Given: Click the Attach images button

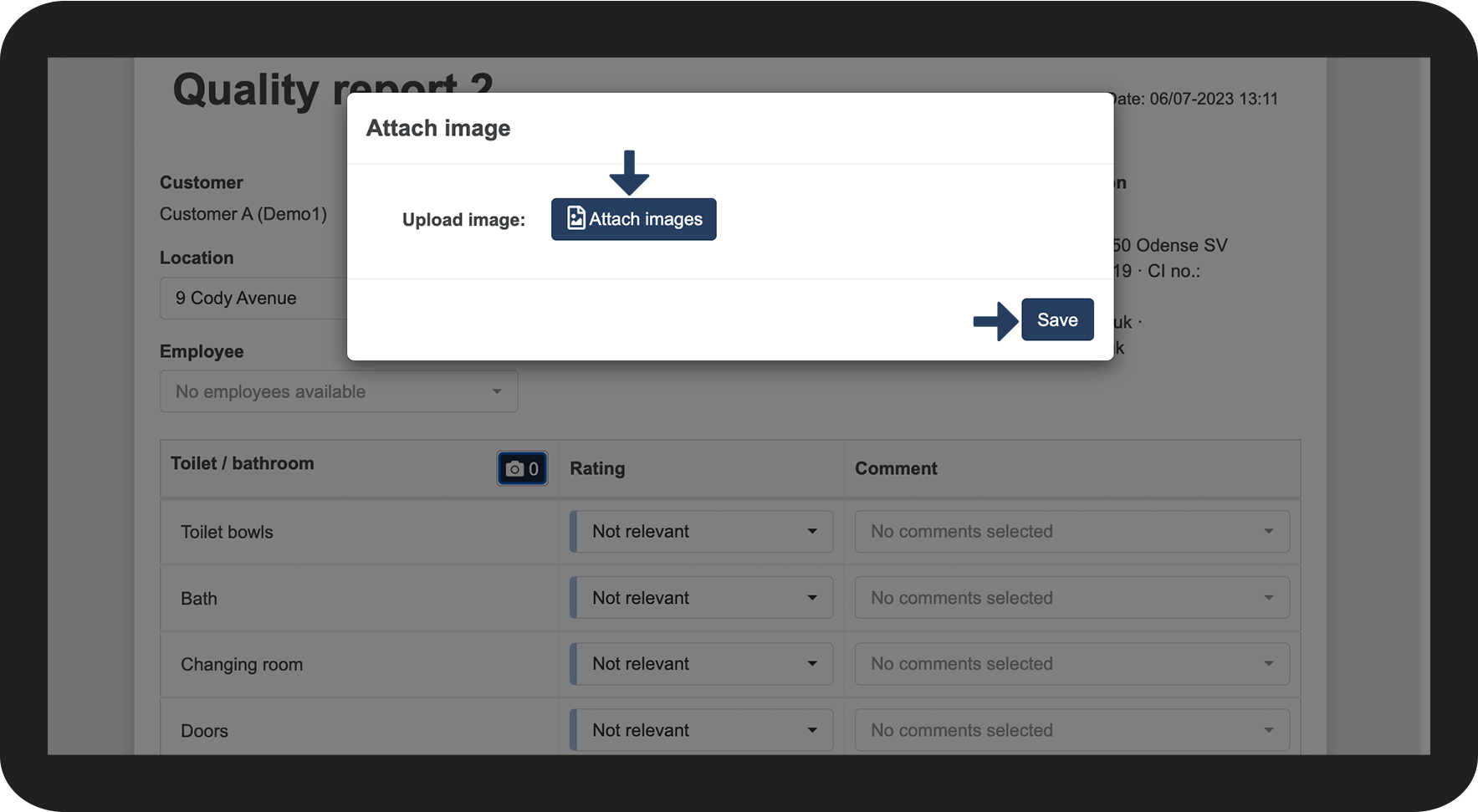Looking at the screenshot, I should [633, 219].
